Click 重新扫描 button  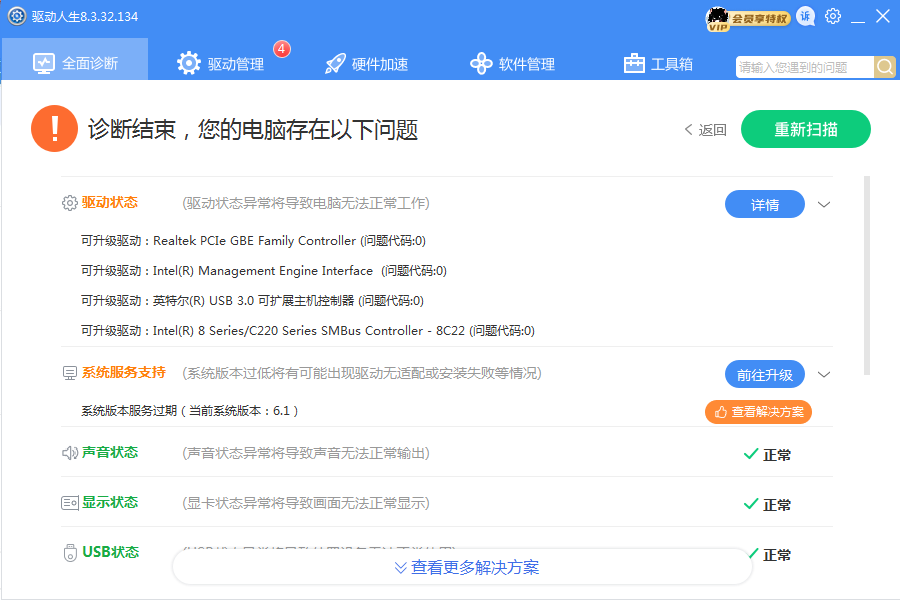[x=805, y=129]
